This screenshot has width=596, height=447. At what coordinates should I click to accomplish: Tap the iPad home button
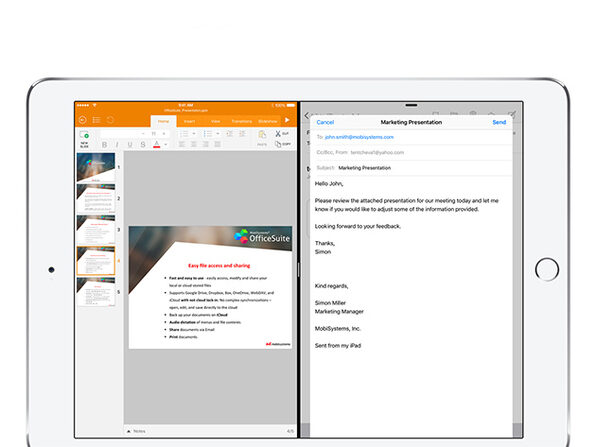tap(547, 269)
